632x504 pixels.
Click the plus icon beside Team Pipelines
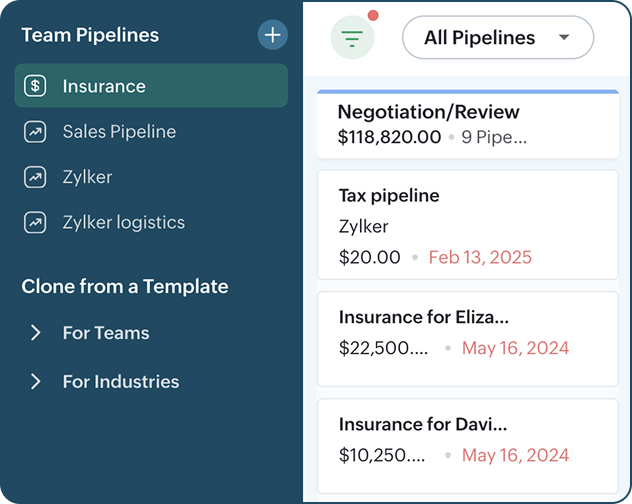(x=272, y=35)
